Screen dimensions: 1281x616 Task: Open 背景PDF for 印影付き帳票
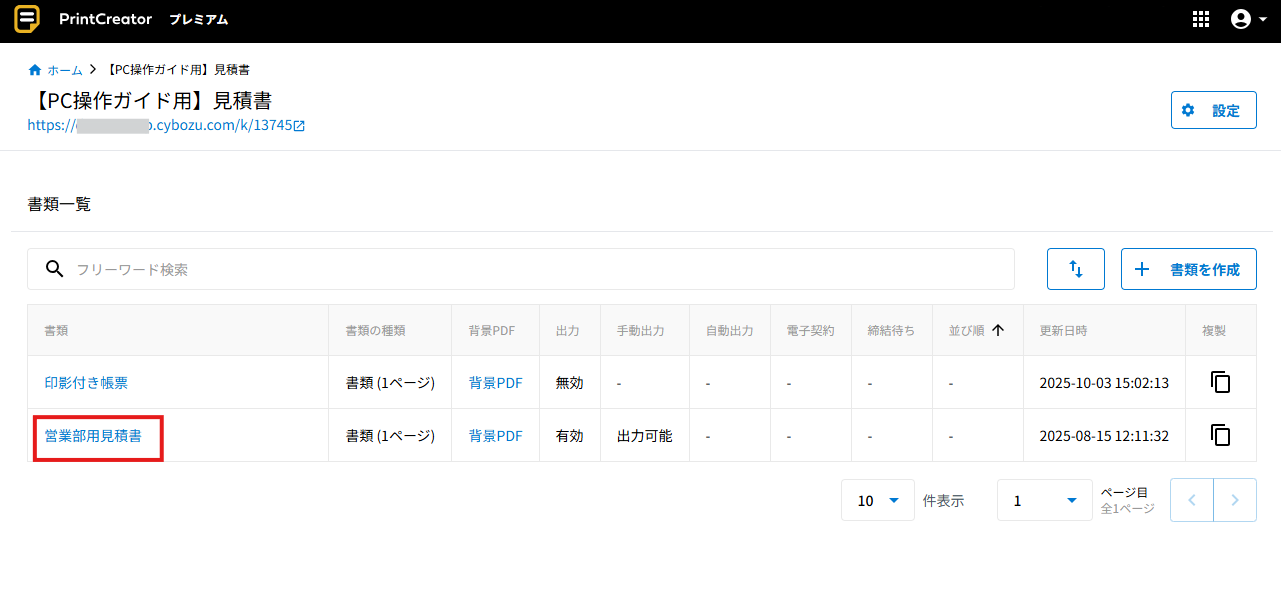click(495, 383)
